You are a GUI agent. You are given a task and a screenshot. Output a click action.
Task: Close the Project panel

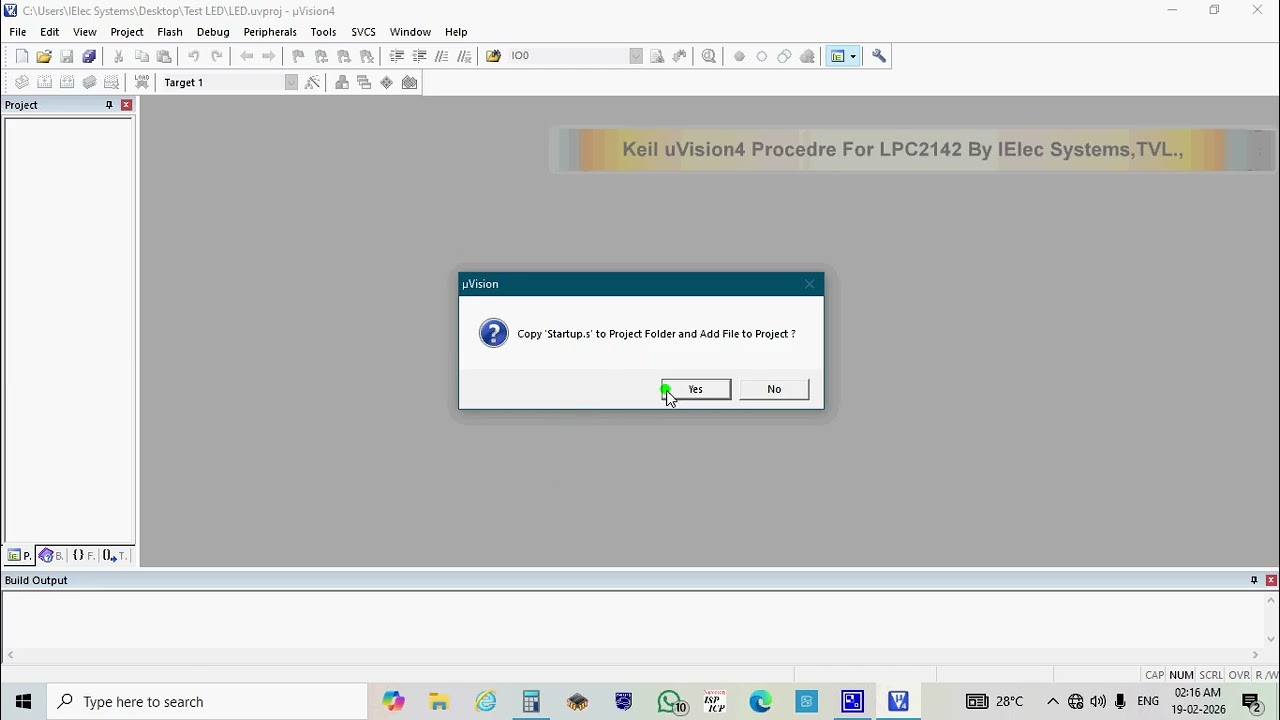[x=126, y=105]
